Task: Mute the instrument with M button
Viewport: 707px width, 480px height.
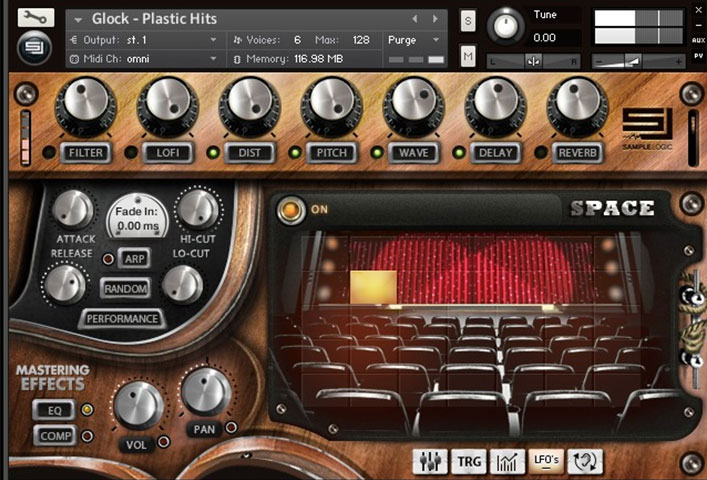Action: (468, 56)
